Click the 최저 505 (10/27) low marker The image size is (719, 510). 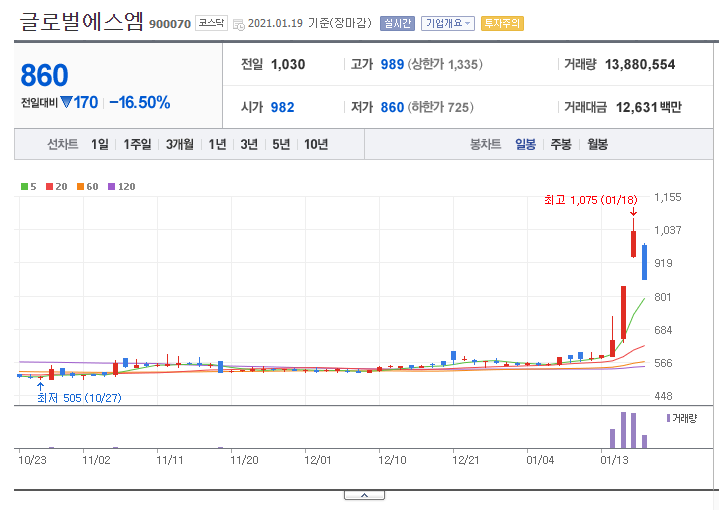tap(79, 398)
